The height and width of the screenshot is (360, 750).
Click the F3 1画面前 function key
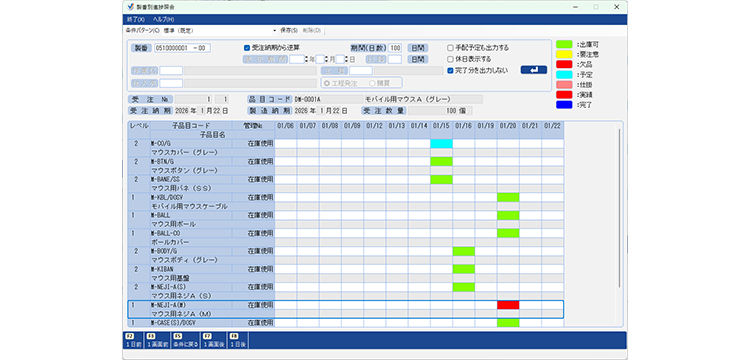(158, 340)
